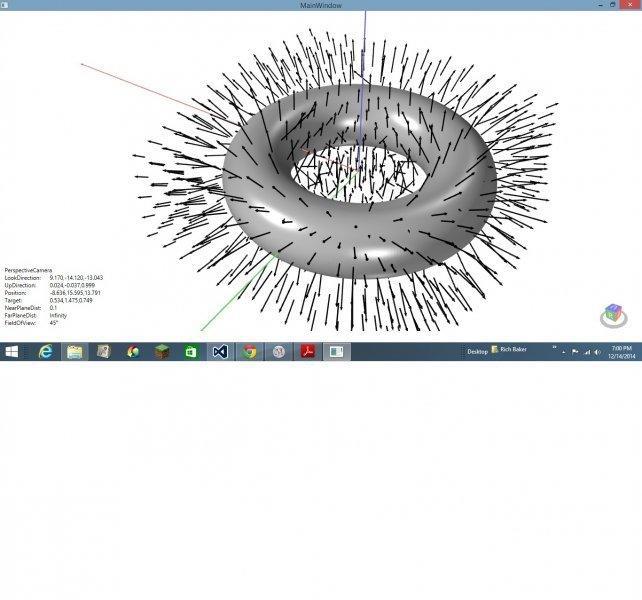Open Adobe Reader from the taskbar
This screenshot has width=642, height=600.
tap(307, 352)
